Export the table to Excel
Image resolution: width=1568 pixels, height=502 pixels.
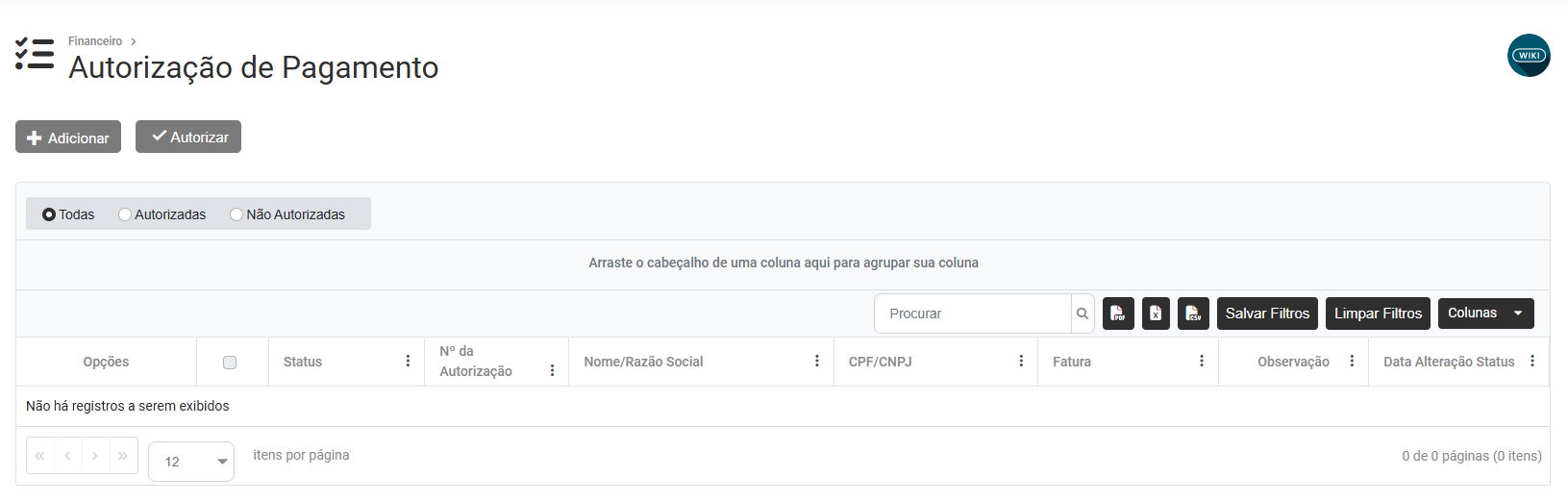pos(1156,314)
